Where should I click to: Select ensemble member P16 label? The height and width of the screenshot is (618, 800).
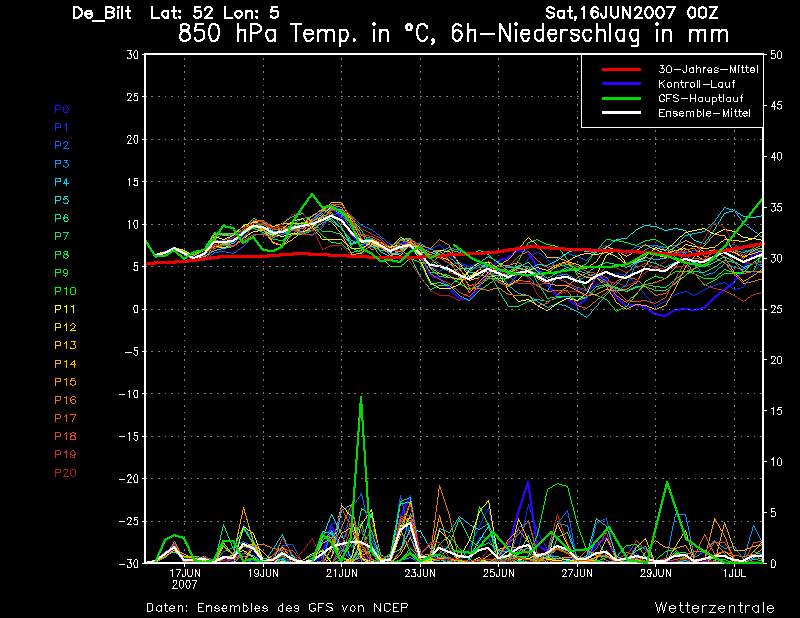[65, 400]
